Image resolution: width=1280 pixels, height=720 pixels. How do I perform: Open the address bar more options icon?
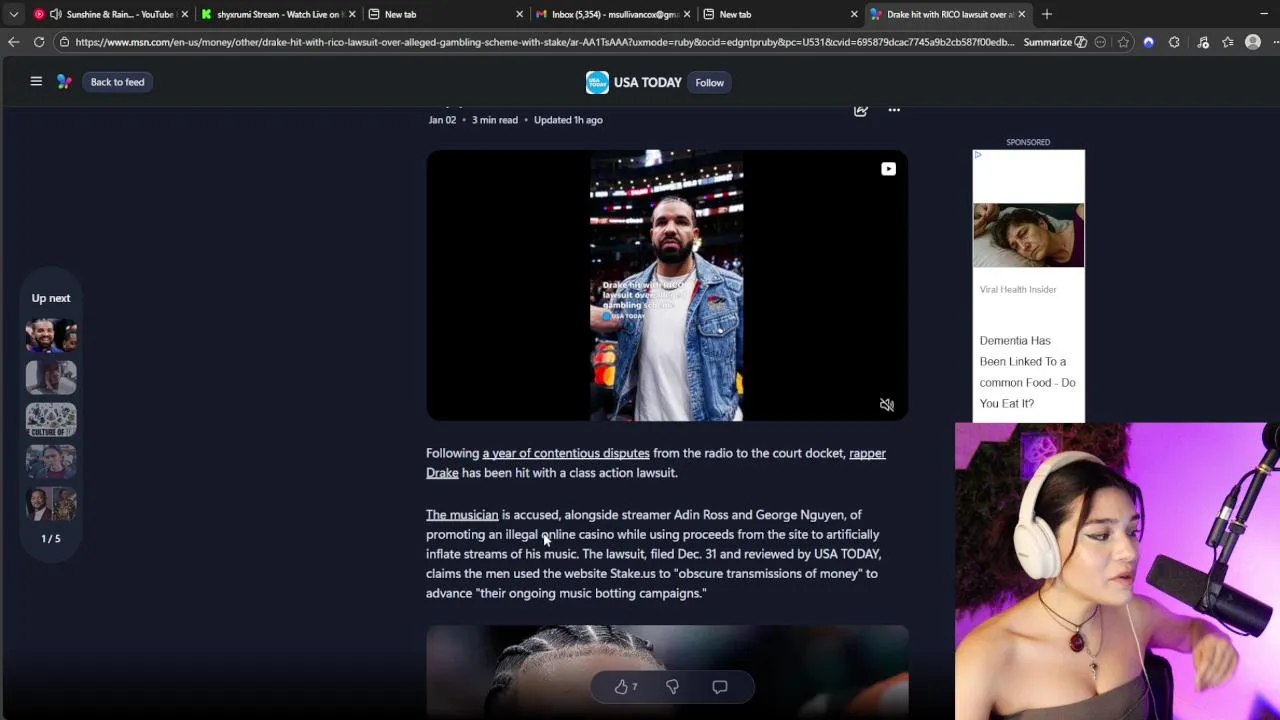pos(1101,42)
